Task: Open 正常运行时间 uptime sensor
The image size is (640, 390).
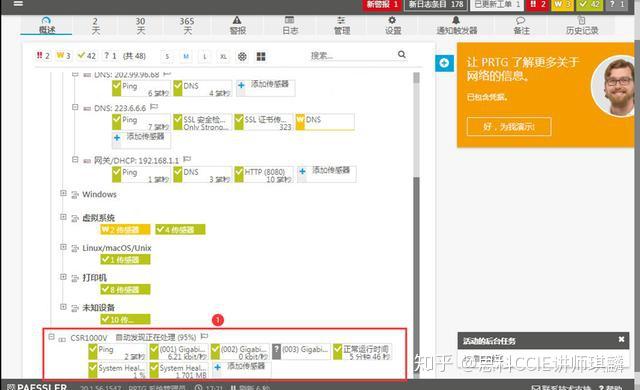Action: (x=362, y=352)
